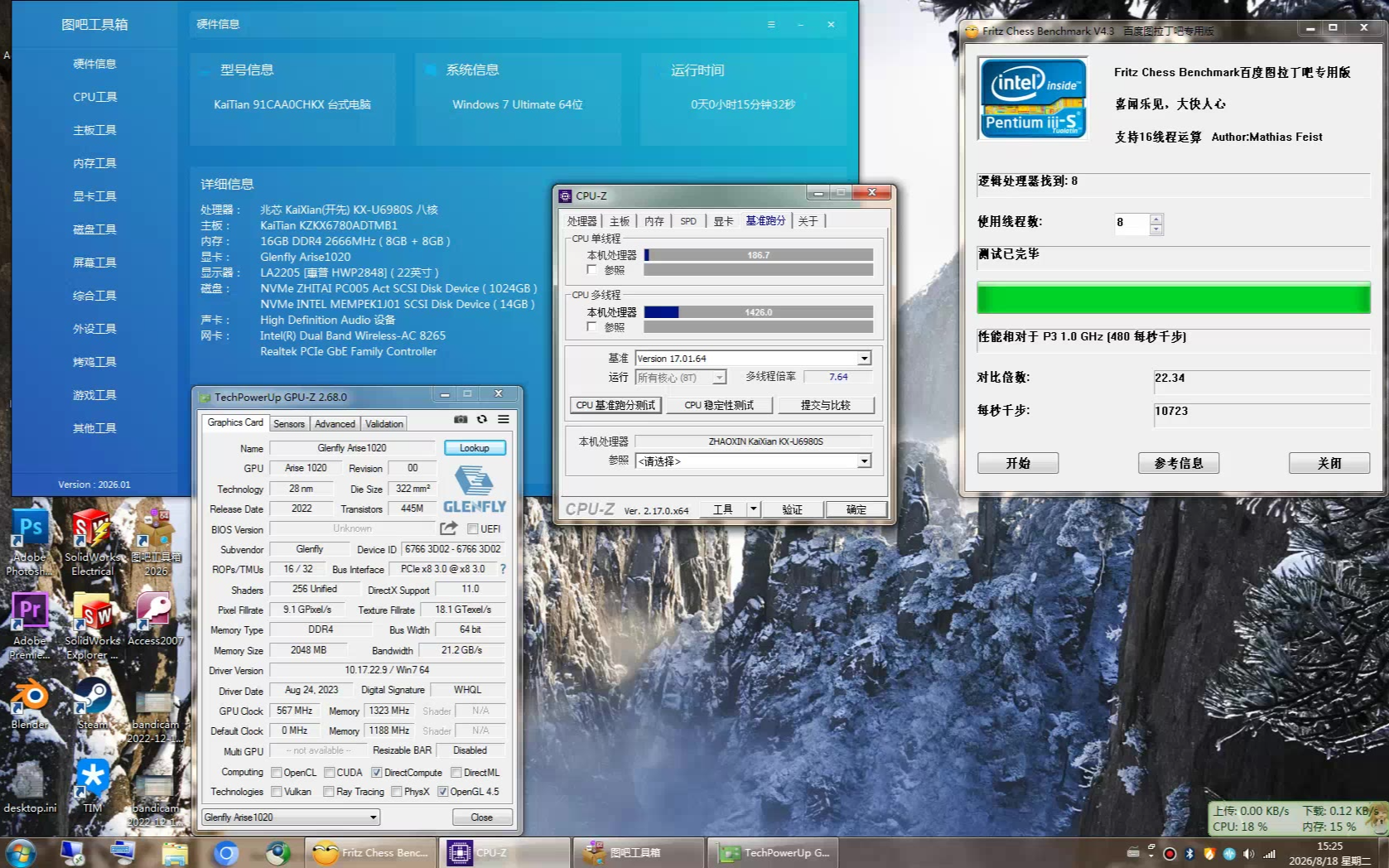Click the green Fritz benchmark progress bar
Image resolution: width=1389 pixels, height=868 pixels.
click(x=1174, y=298)
